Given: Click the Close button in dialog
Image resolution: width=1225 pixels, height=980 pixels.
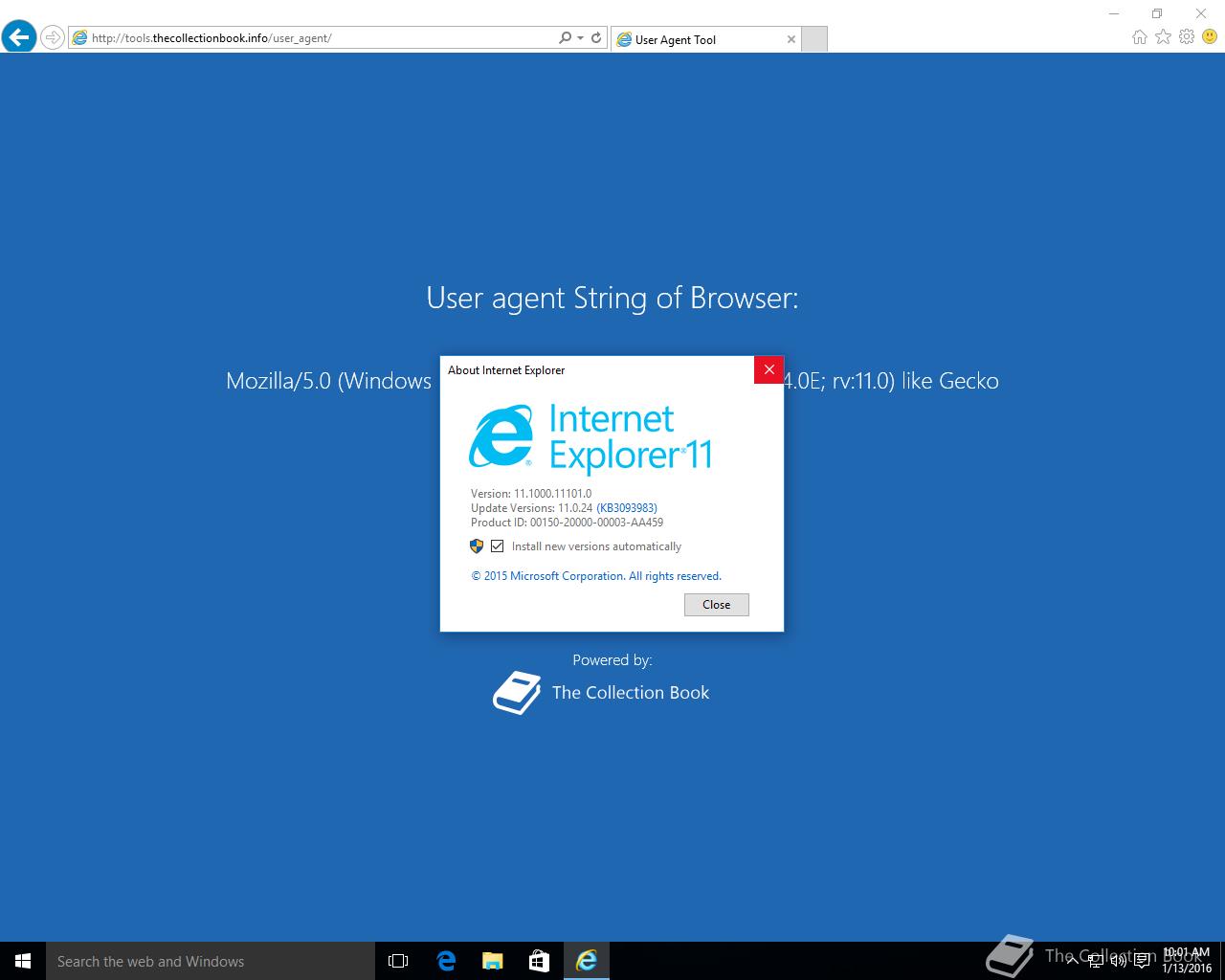Looking at the screenshot, I should [x=717, y=605].
